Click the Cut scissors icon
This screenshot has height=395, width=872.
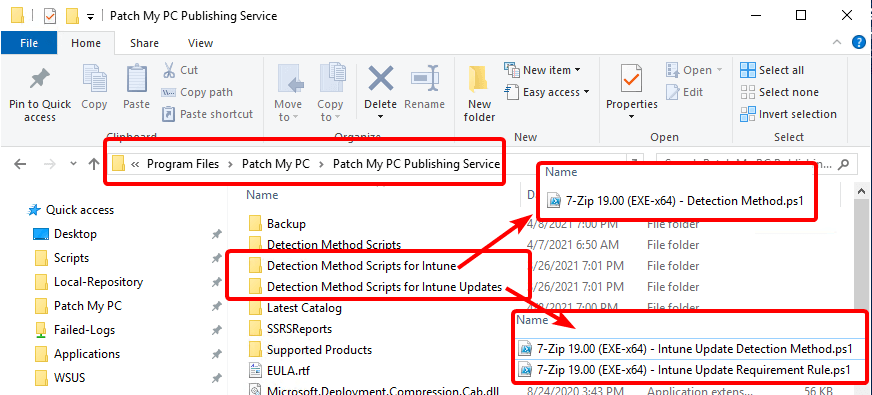tap(169, 70)
